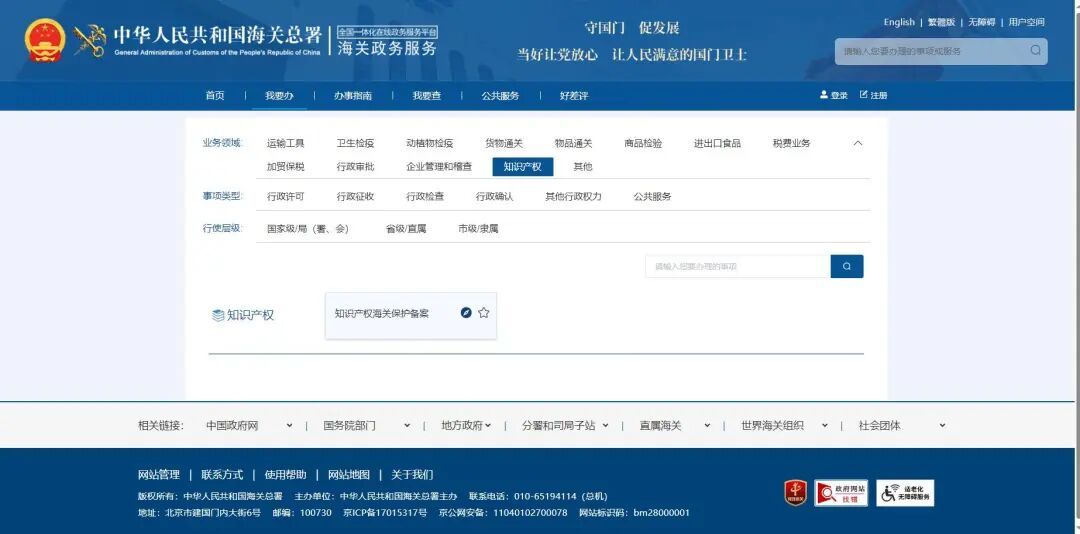Open the 知识产权海关保护备案 card
Viewport: 1080px width, 534px height.
click(x=411, y=316)
